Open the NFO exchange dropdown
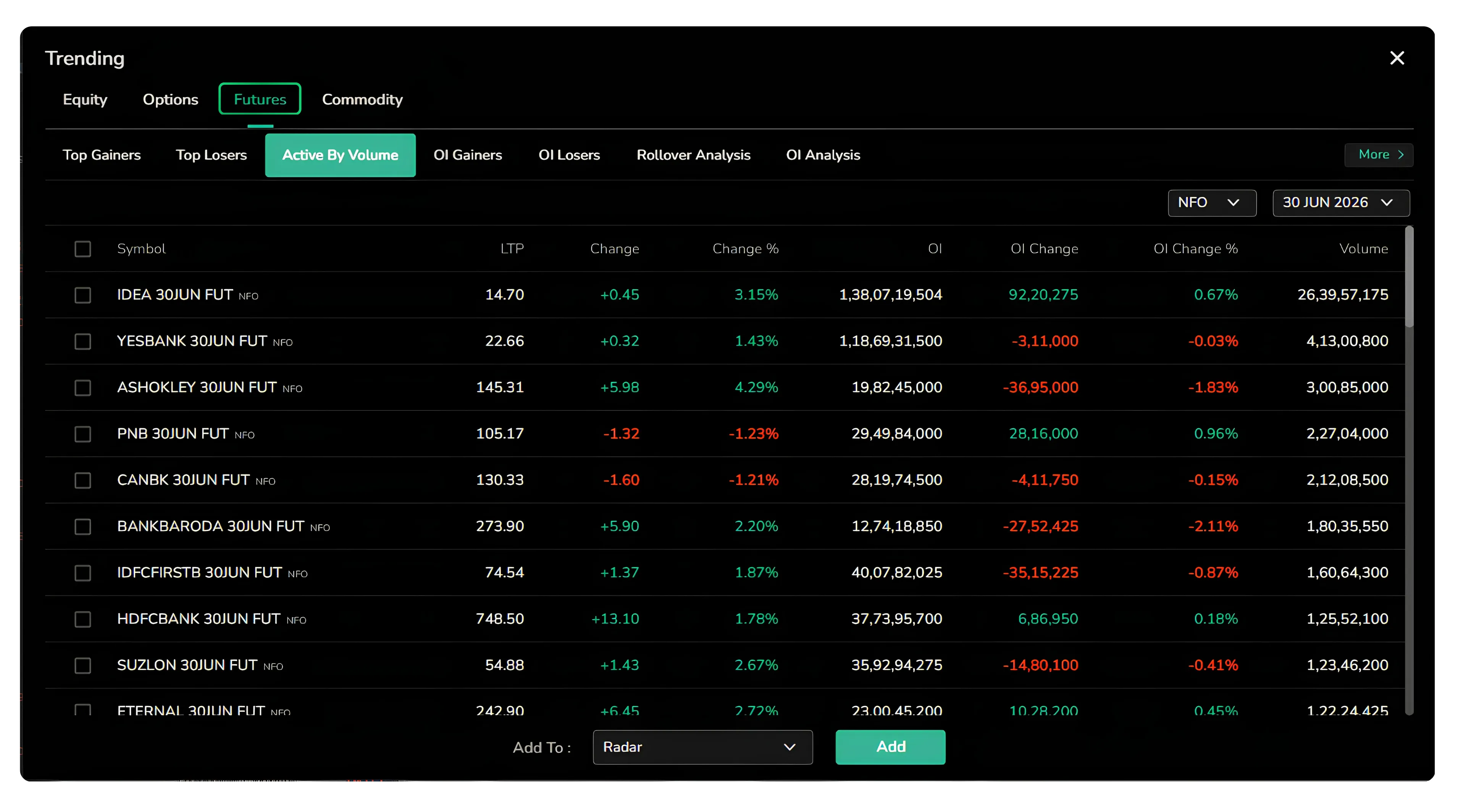1458x812 pixels. click(x=1212, y=203)
